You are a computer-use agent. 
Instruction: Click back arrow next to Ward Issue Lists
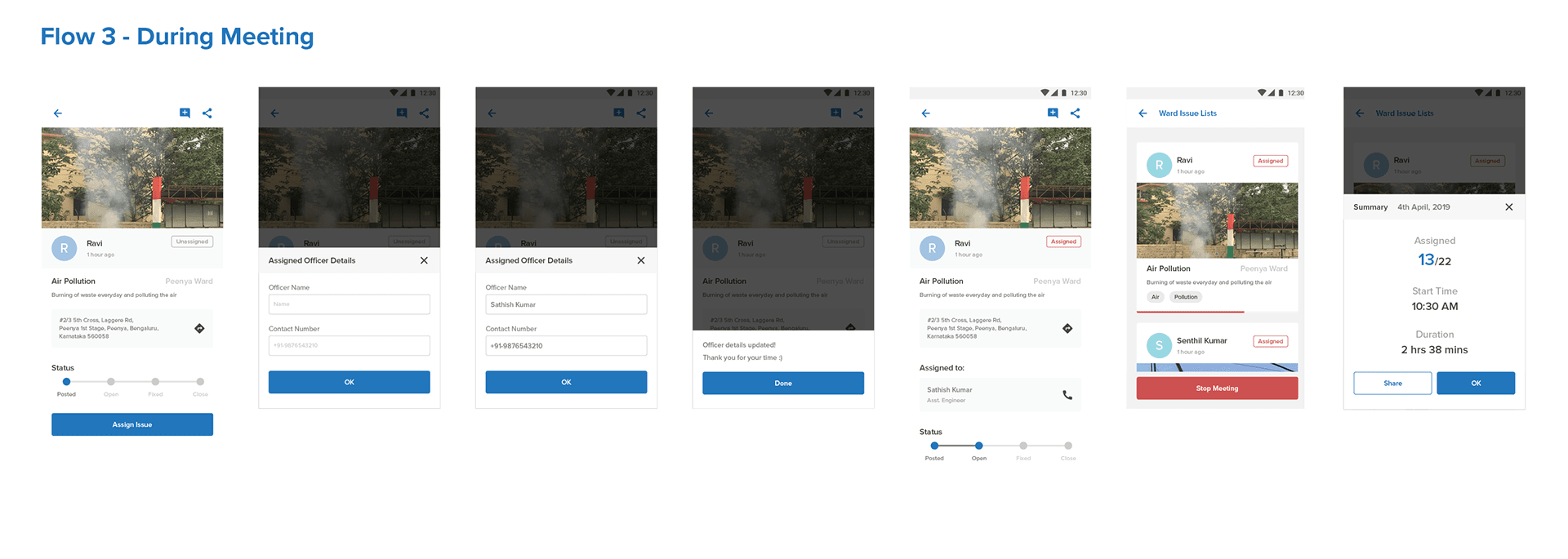coord(1143,113)
